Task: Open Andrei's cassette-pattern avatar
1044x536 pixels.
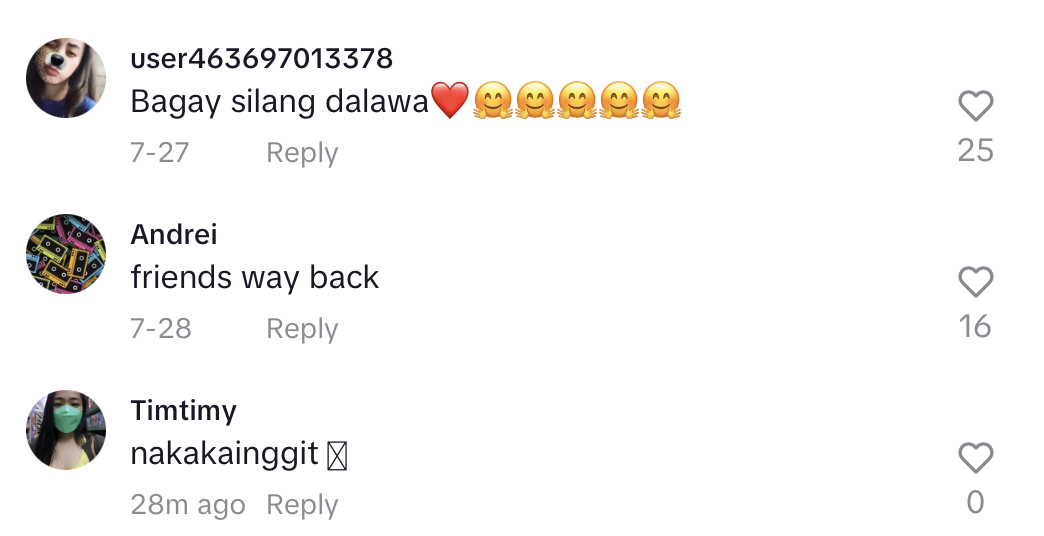Action: (66, 254)
